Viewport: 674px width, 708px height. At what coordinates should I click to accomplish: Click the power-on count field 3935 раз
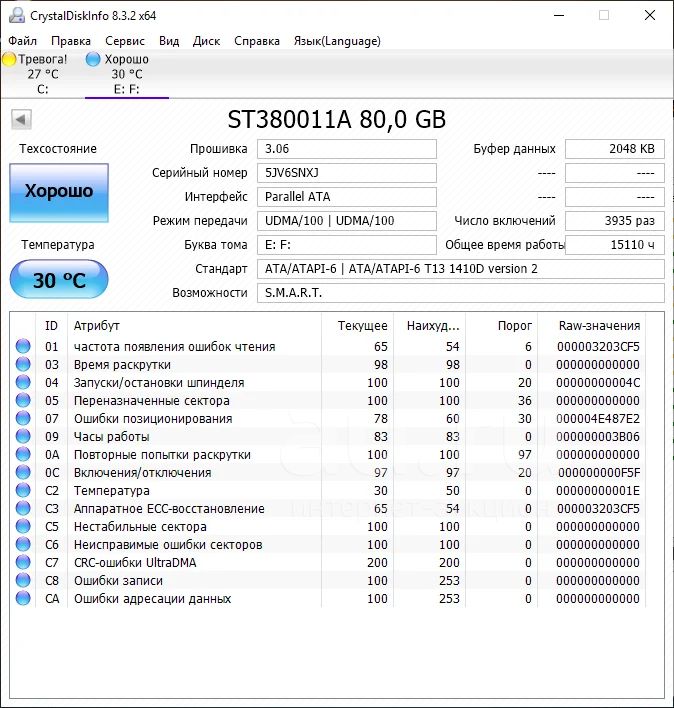[x=615, y=221]
